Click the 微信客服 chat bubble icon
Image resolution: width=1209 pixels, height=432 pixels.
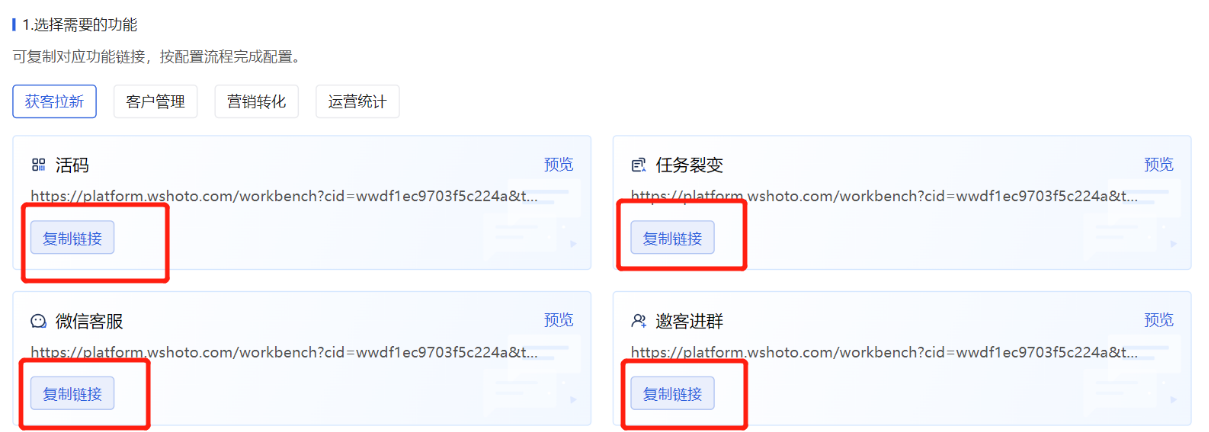pyautogui.click(x=38, y=321)
